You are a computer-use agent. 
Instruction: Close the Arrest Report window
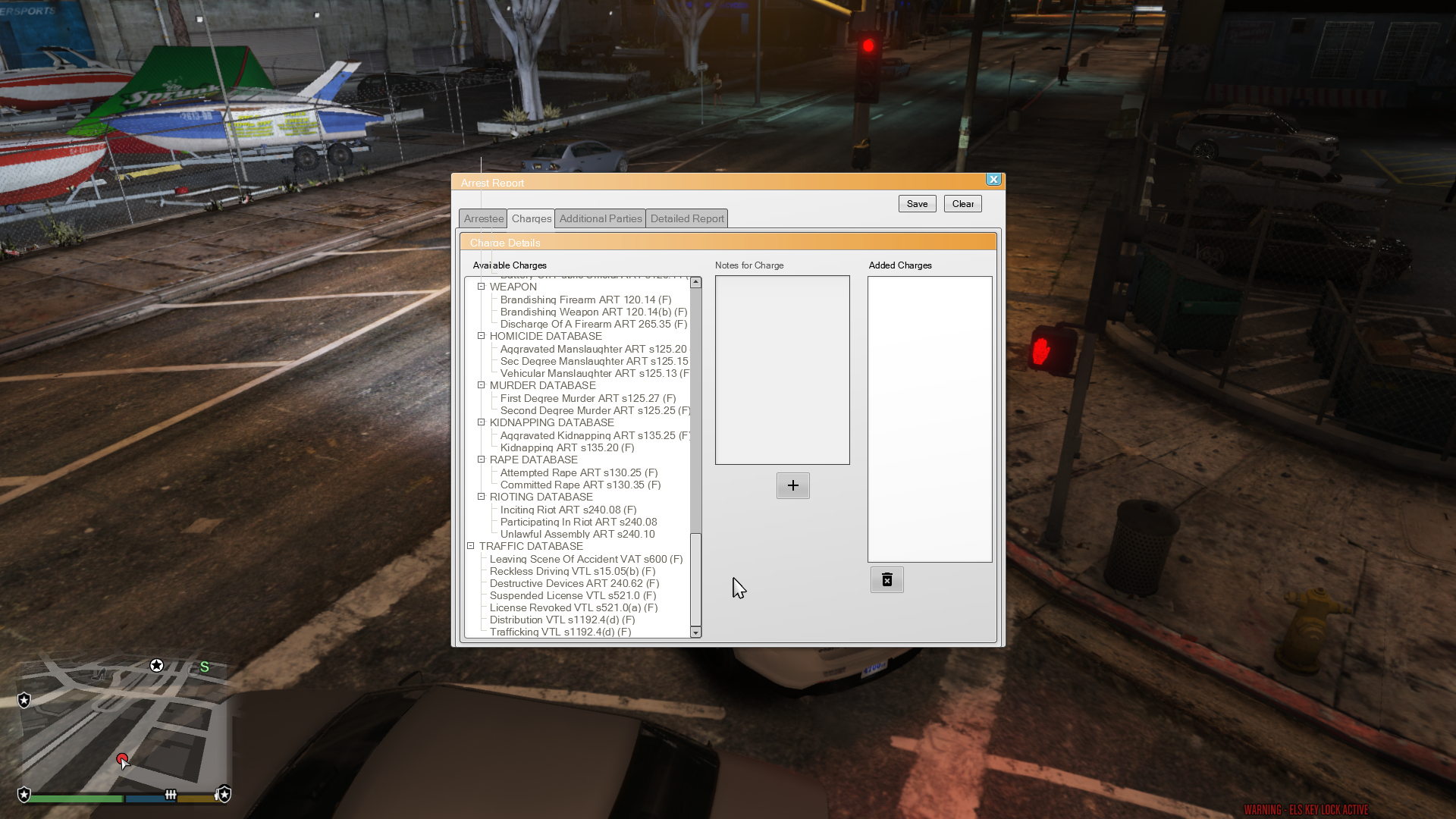point(993,180)
